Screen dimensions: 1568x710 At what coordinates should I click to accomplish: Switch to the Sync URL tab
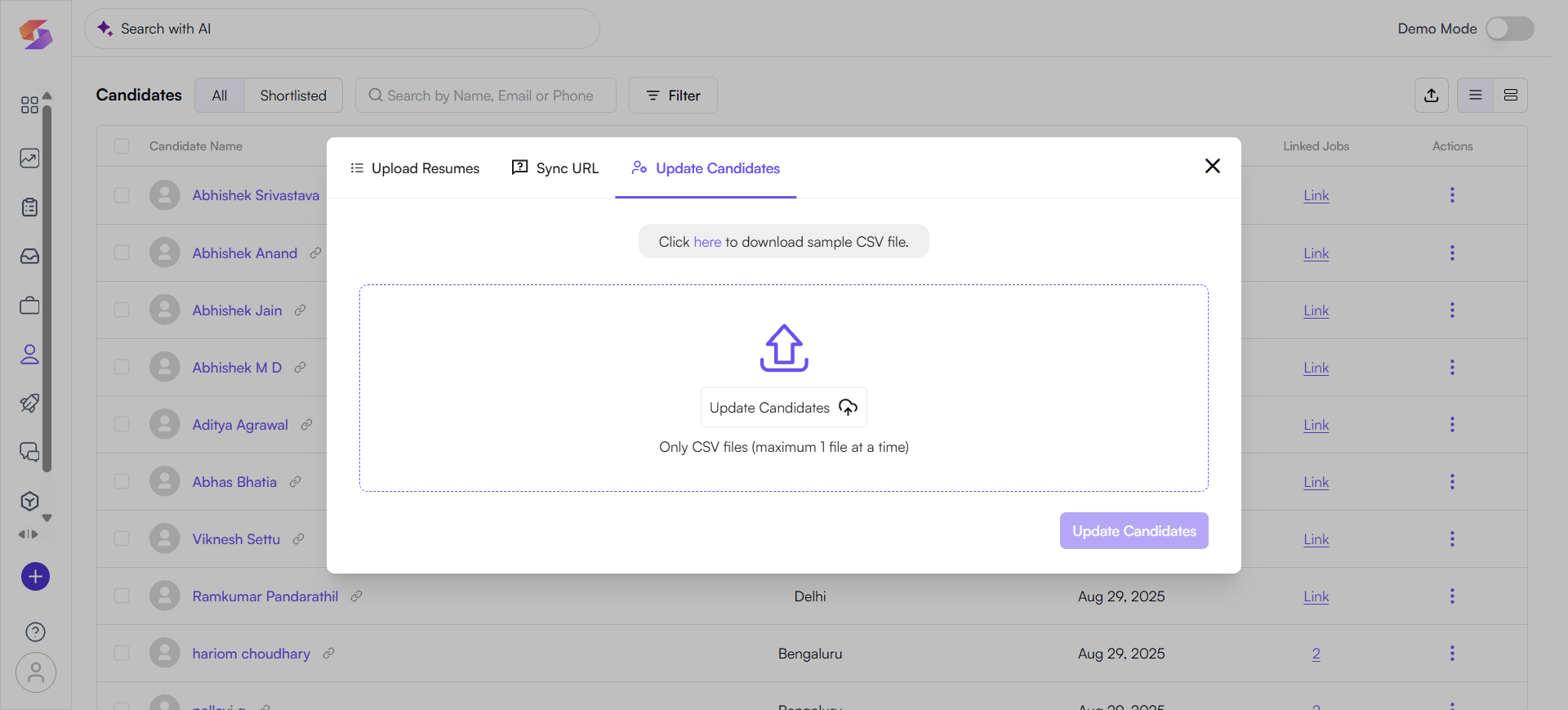pos(555,168)
